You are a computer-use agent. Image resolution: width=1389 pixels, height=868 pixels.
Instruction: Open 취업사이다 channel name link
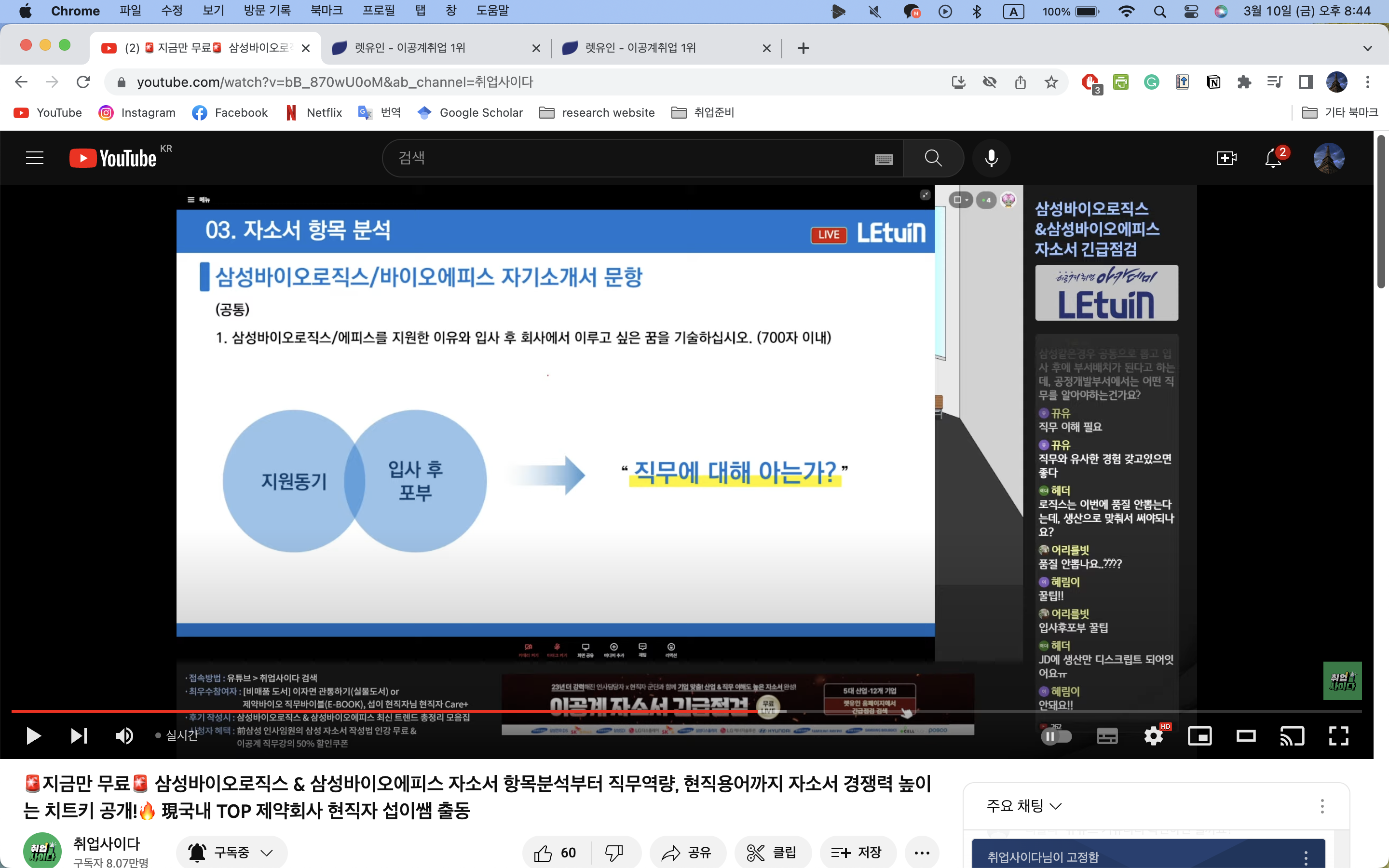pyautogui.click(x=107, y=843)
